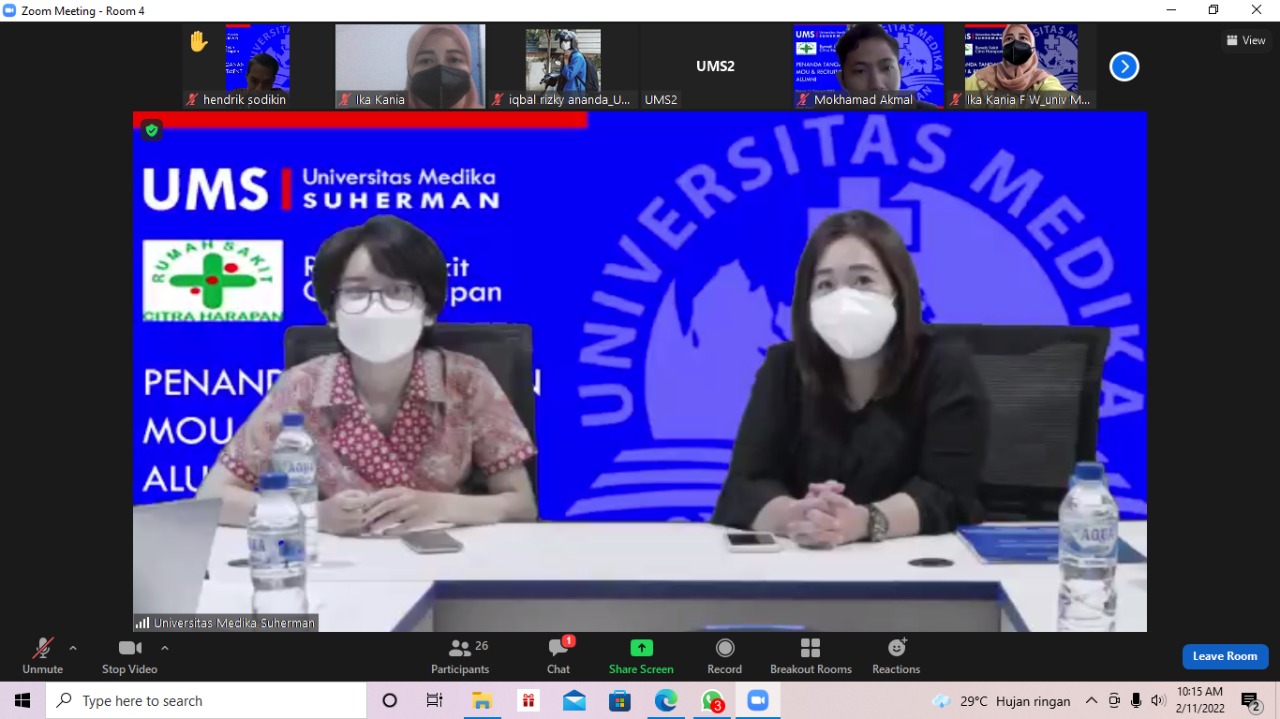Select the UMS2 participant tile

(715, 66)
